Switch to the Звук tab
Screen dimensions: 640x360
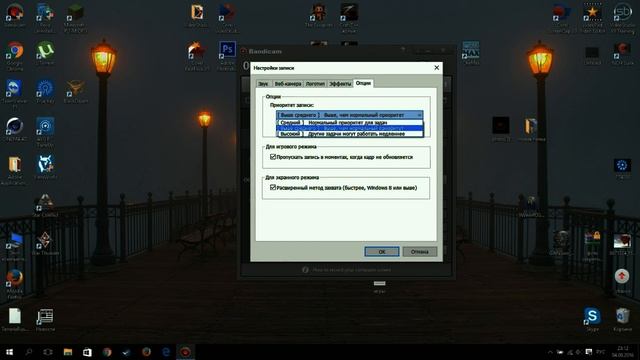(x=263, y=84)
